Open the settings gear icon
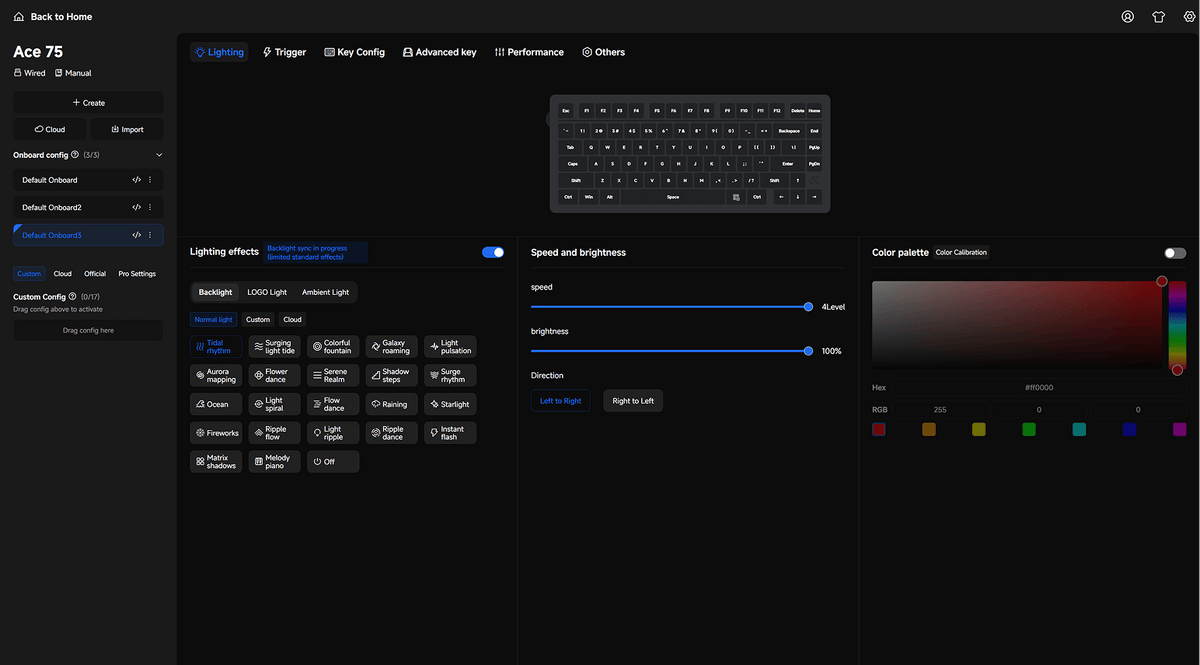This screenshot has height=665, width=1200. [1189, 17]
